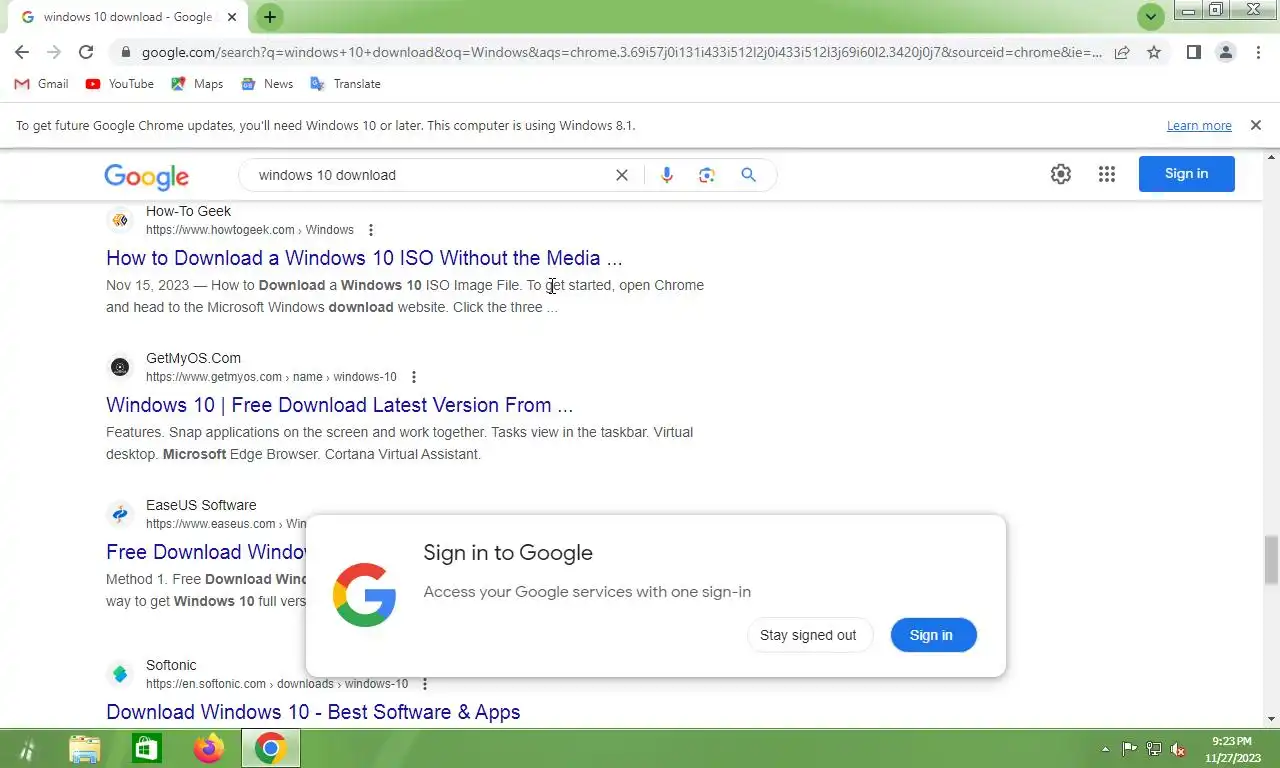Click the scrollbar up arrow
The image size is (1280, 768).
[1271, 158]
